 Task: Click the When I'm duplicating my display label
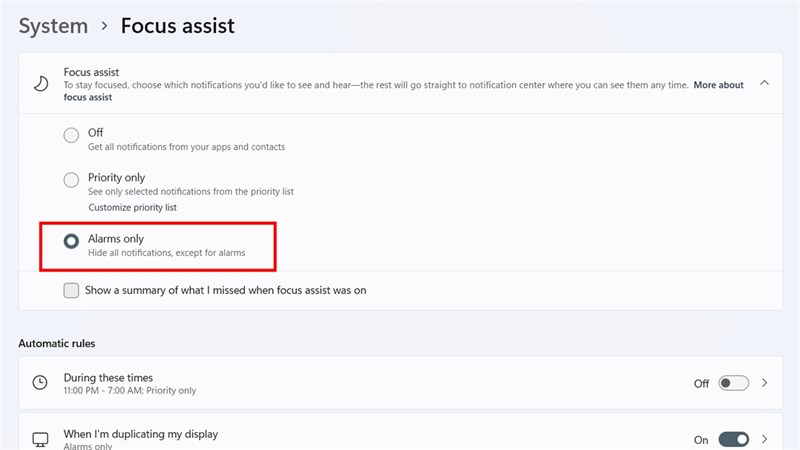pyautogui.click(x=140, y=434)
